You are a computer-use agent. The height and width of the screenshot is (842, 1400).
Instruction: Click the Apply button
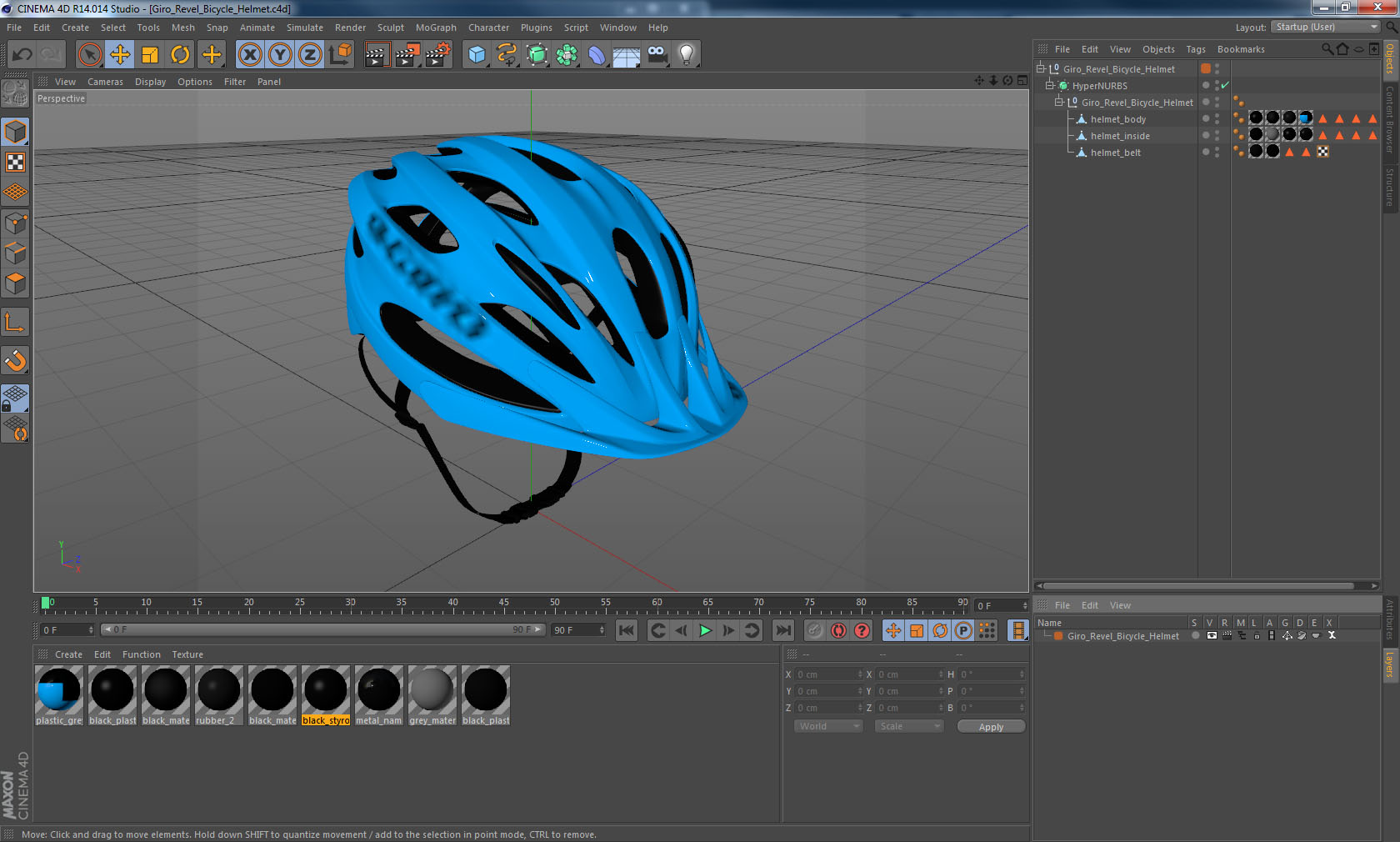point(991,727)
